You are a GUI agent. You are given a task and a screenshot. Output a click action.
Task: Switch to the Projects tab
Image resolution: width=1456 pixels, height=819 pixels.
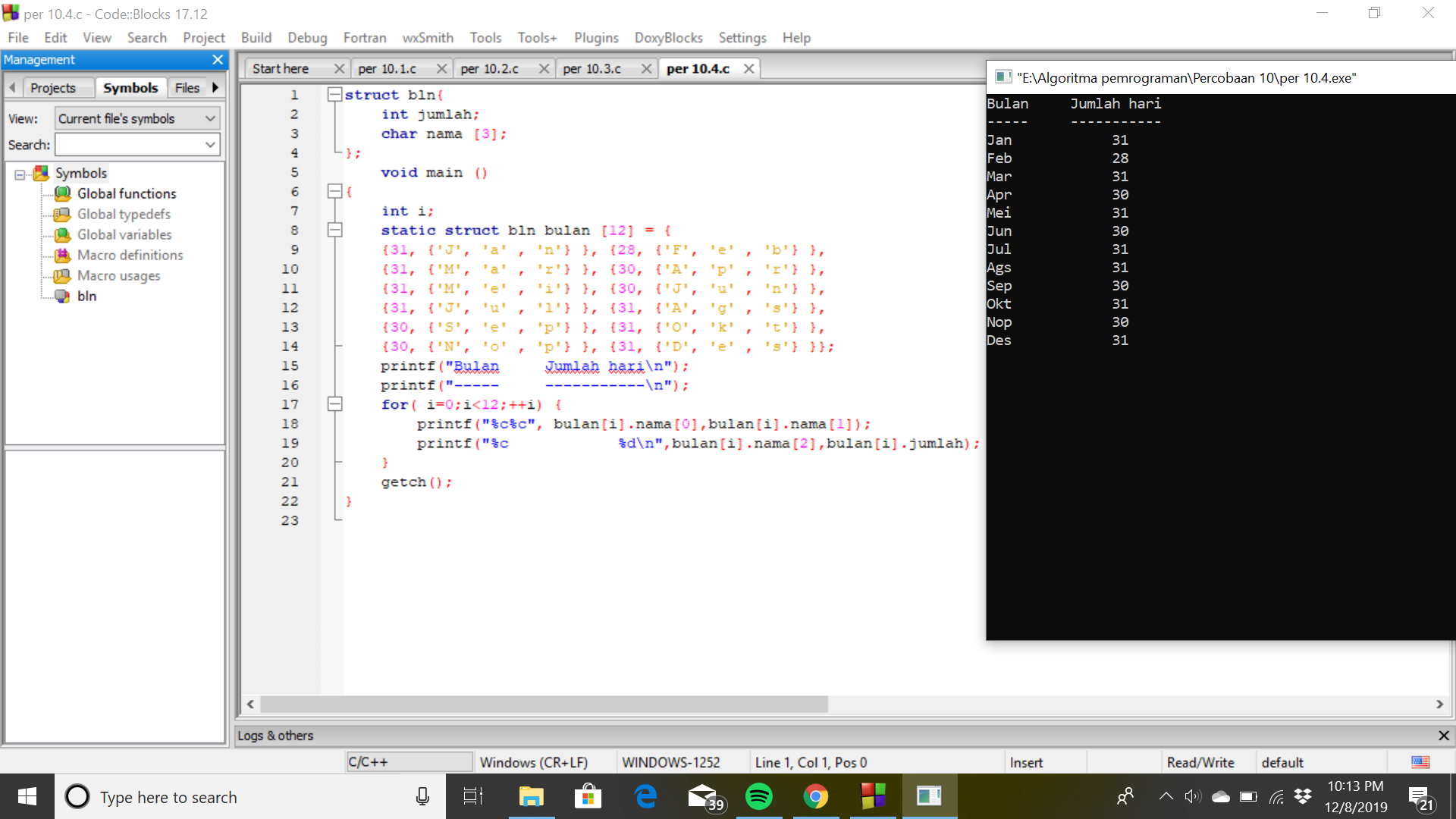tap(53, 88)
